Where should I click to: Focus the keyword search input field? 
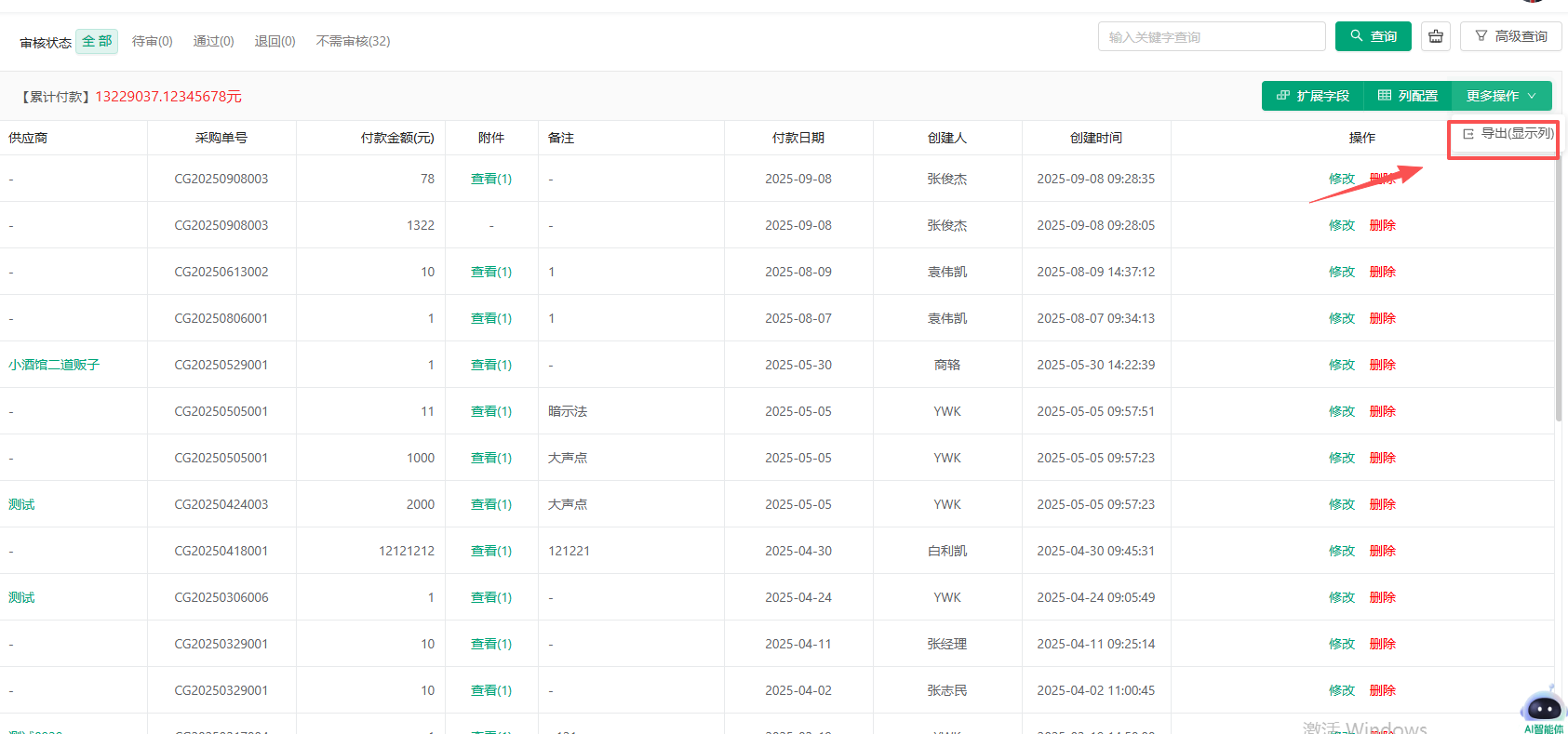point(1211,37)
